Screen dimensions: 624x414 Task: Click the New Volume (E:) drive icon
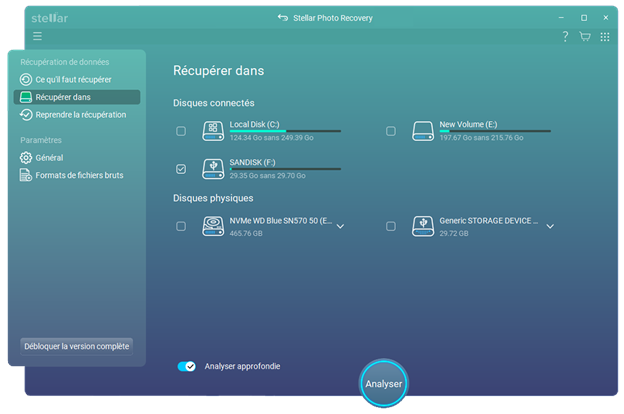pyautogui.click(x=423, y=131)
